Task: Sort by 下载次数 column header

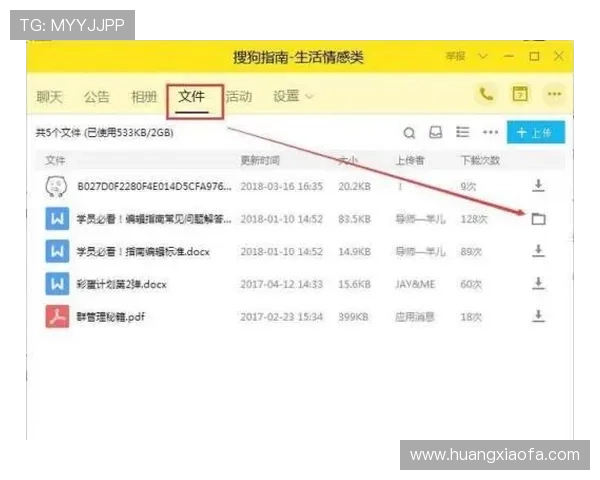Action: (x=480, y=160)
